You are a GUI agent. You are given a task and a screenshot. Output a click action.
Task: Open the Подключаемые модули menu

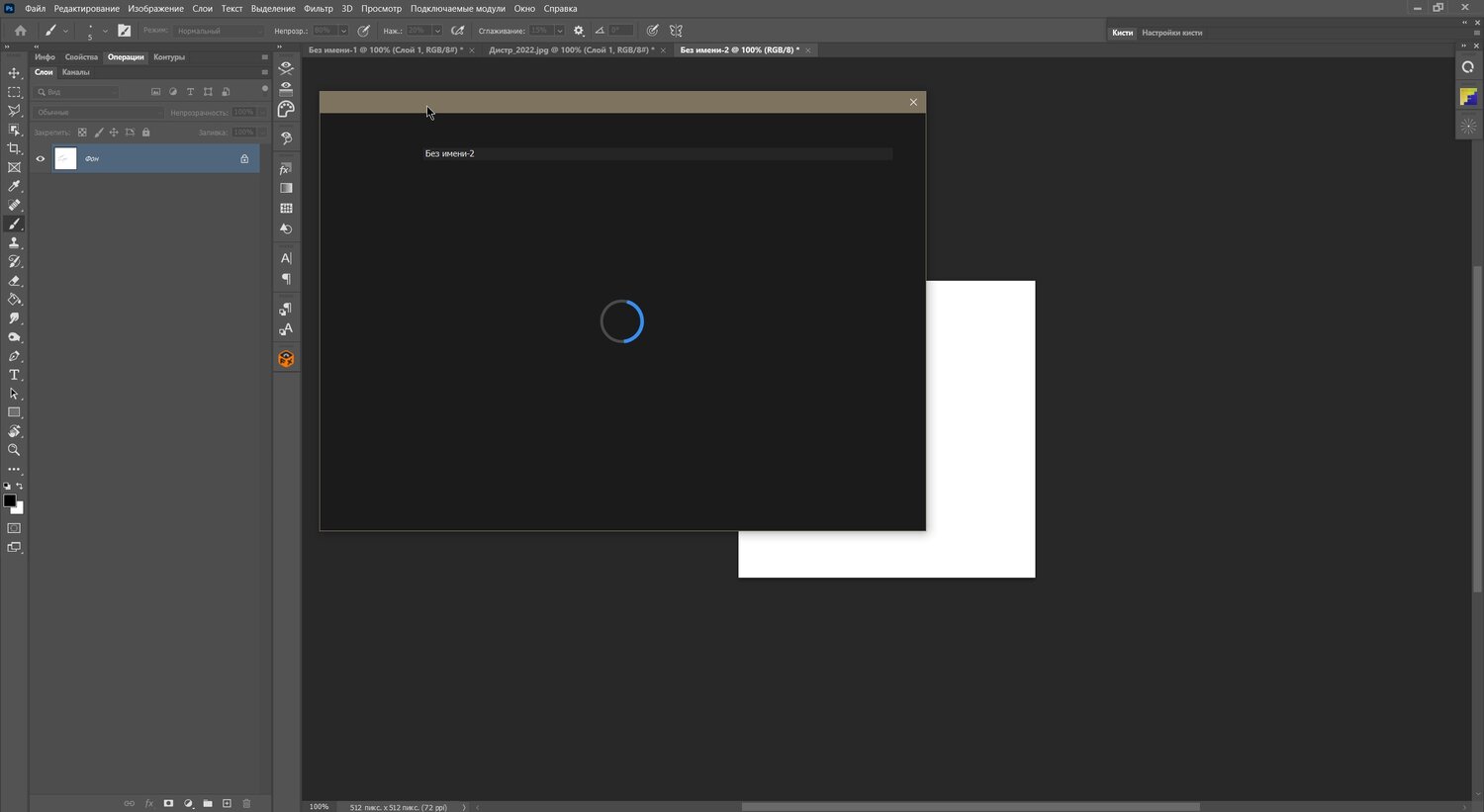[458, 9]
